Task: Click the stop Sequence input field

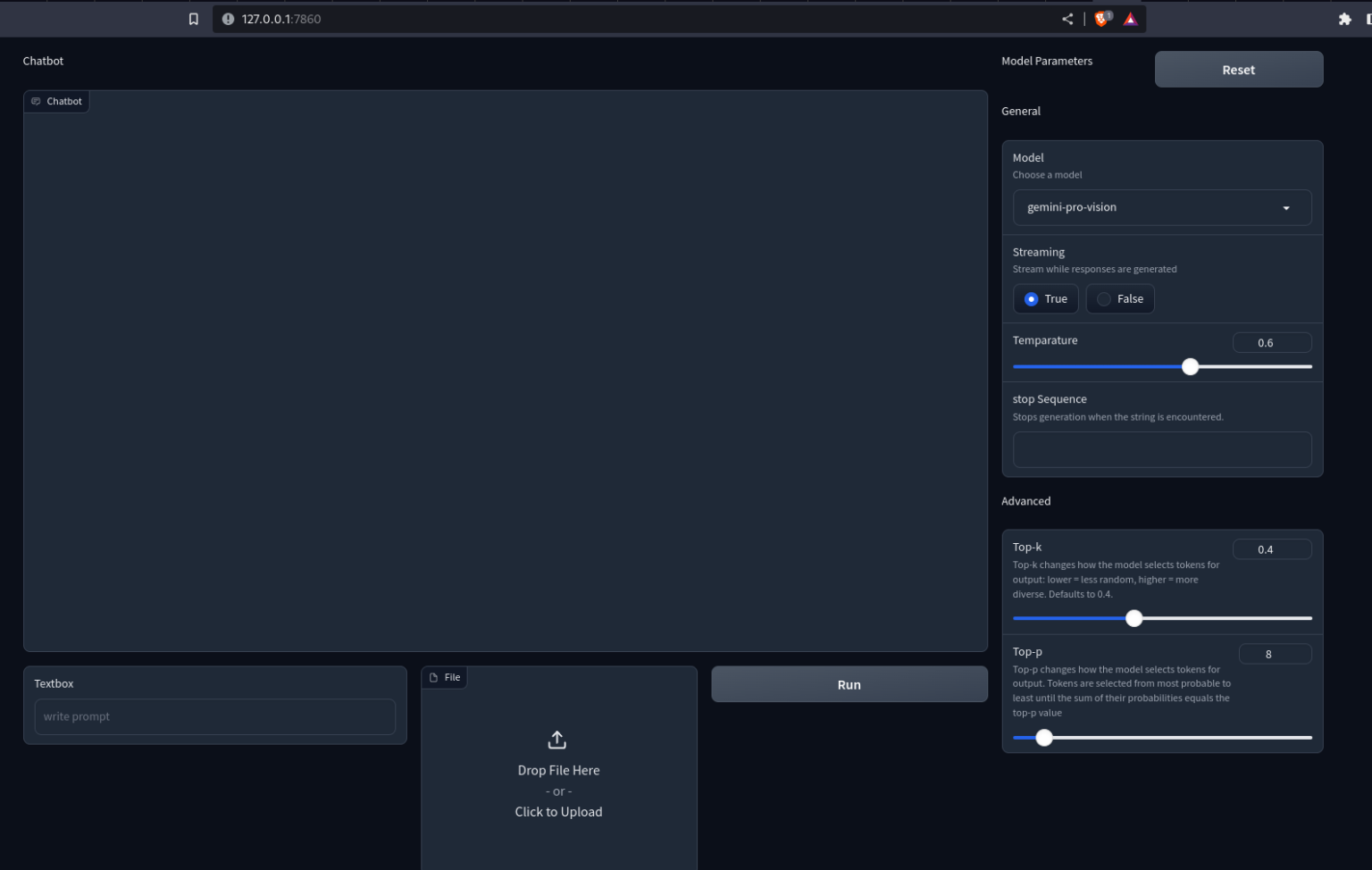Action: tap(1161, 449)
